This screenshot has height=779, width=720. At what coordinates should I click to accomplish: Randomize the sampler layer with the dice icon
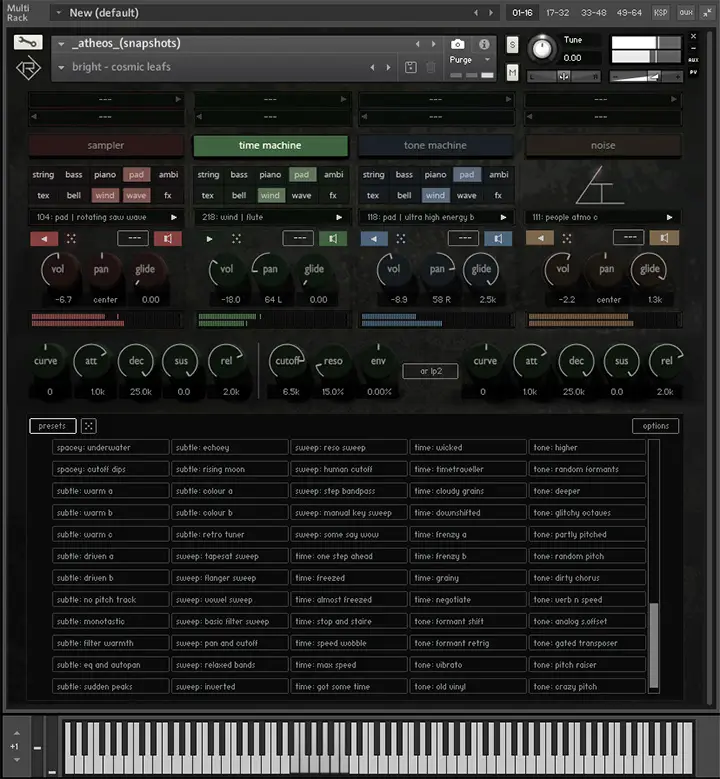click(x=71, y=239)
